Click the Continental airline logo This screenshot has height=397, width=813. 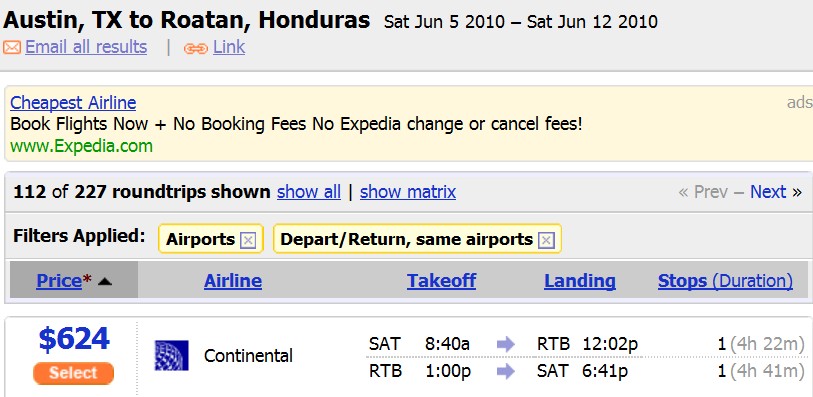click(172, 355)
